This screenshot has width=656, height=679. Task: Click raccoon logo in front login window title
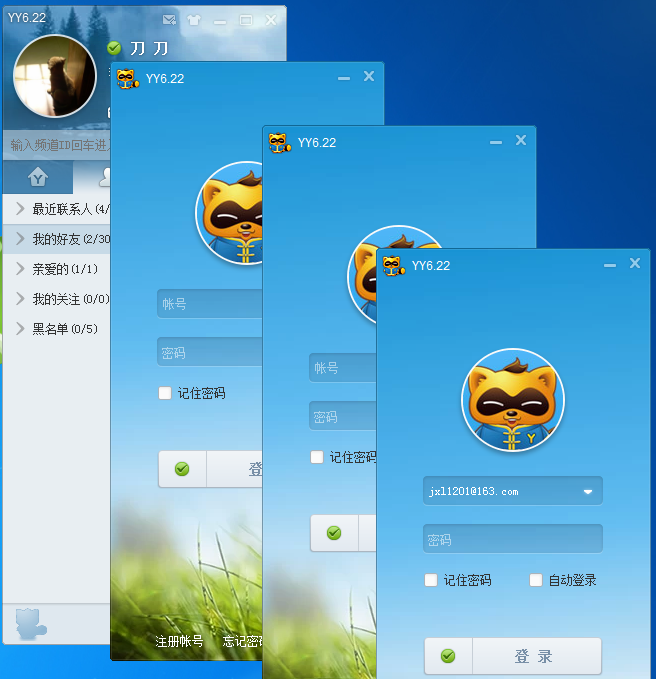point(394,266)
